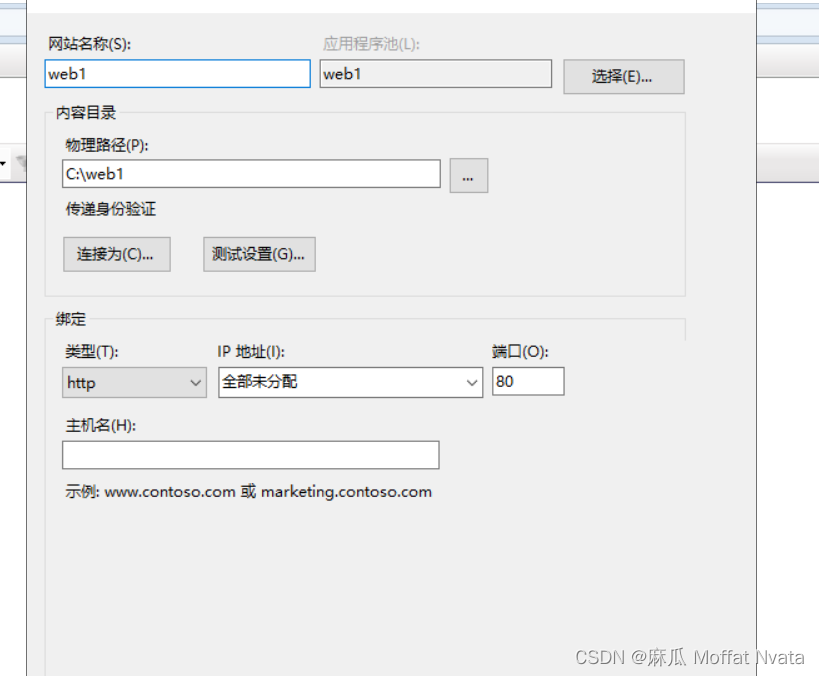Screen dimensions: 819x676
Task: Click the 连接为(C)... button
Action: pyautogui.click(x=116, y=254)
